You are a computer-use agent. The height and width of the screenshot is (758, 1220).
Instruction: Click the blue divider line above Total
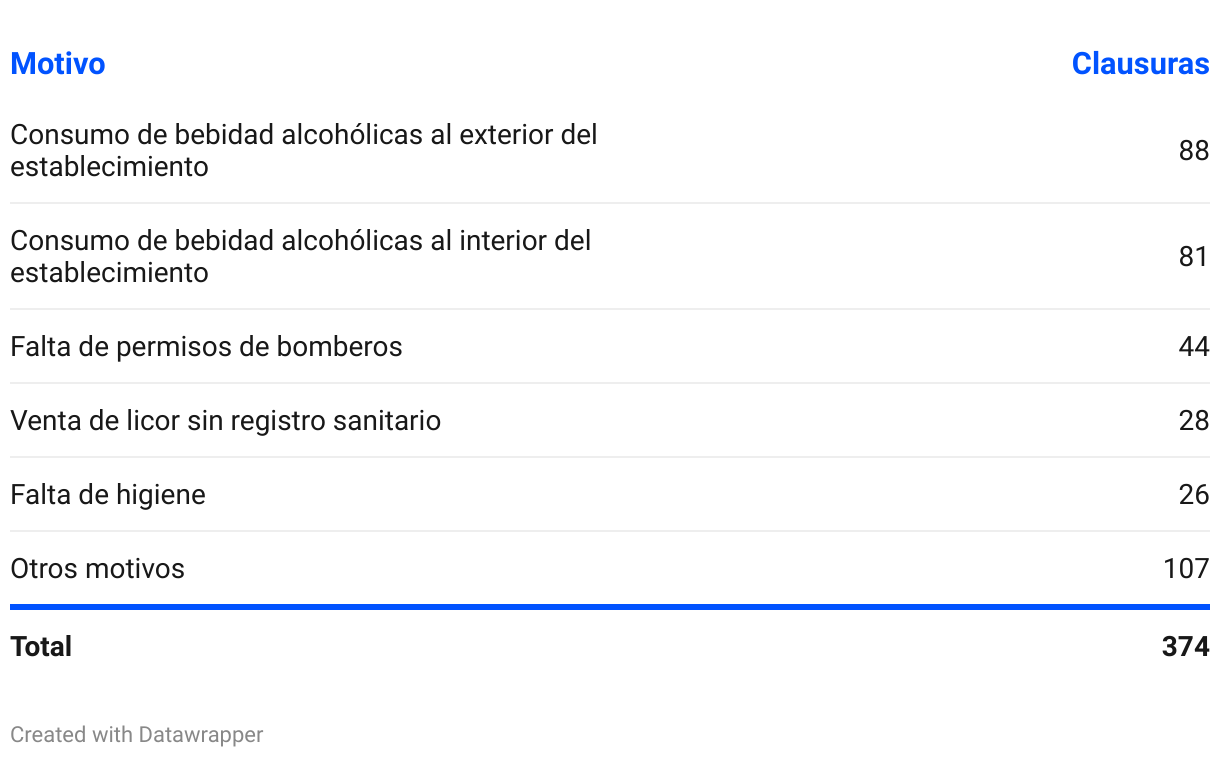(x=610, y=607)
